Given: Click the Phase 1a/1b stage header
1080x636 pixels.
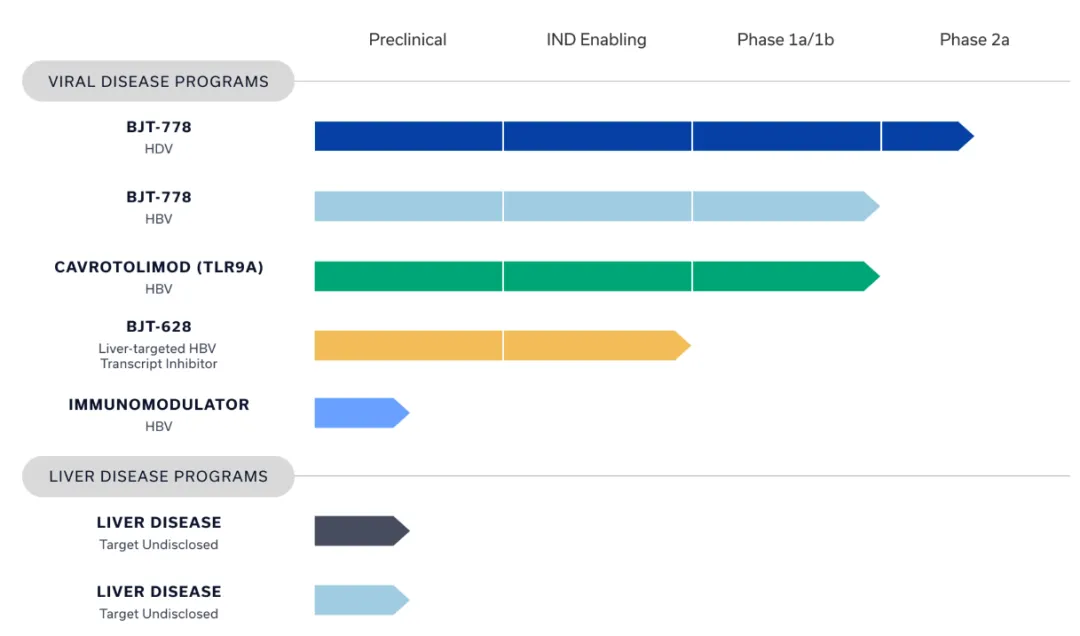Looking at the screenshot, I should [785, 40].
